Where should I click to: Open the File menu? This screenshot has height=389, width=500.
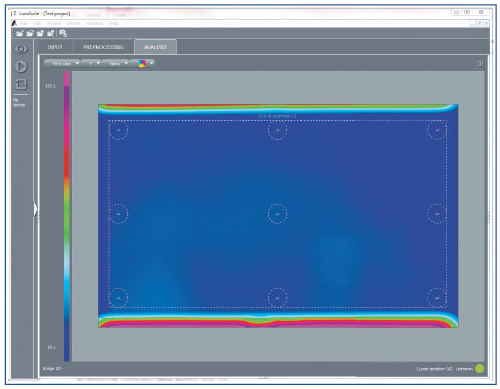[24, 23]
